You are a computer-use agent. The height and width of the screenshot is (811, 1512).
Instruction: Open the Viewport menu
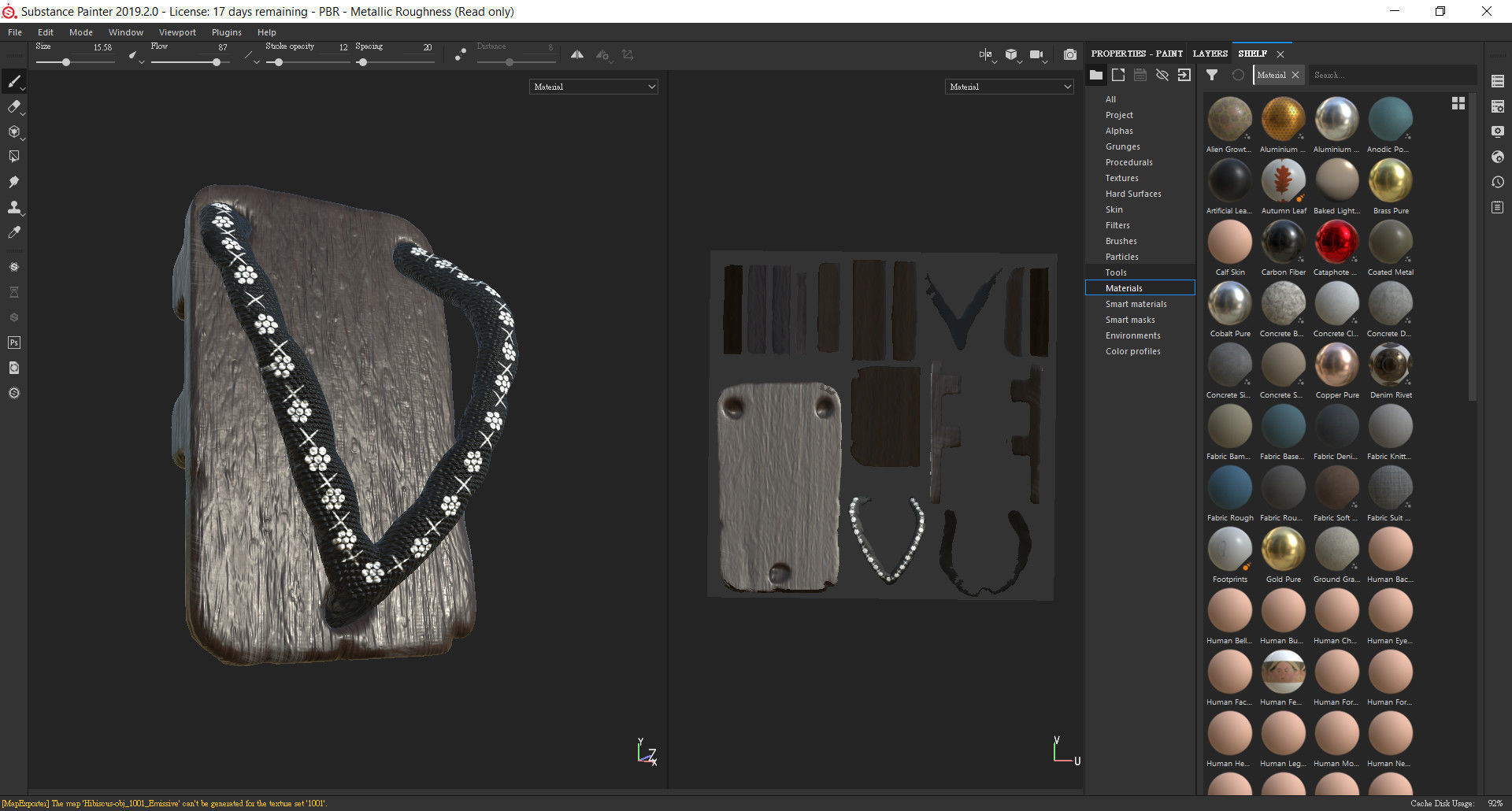point(177,32)
